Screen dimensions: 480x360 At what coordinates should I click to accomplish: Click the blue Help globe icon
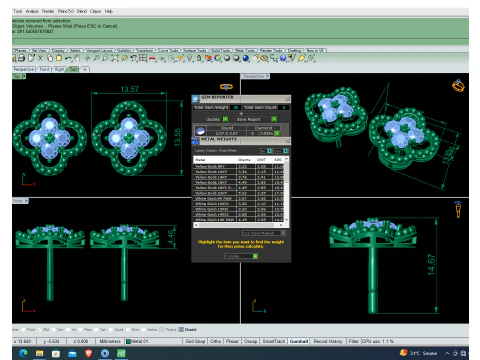[283, 58]
